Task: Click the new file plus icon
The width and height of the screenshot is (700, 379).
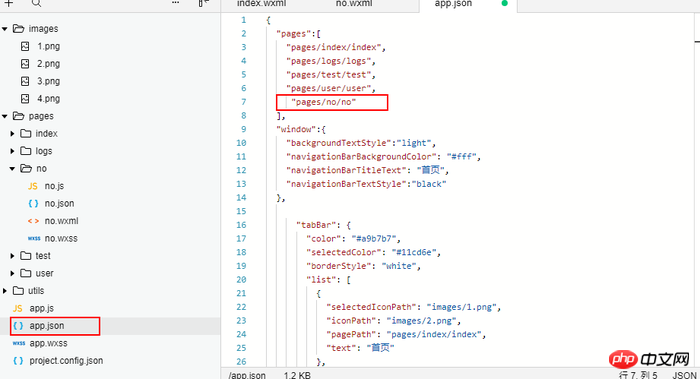Action: click(x=8, y=3)
